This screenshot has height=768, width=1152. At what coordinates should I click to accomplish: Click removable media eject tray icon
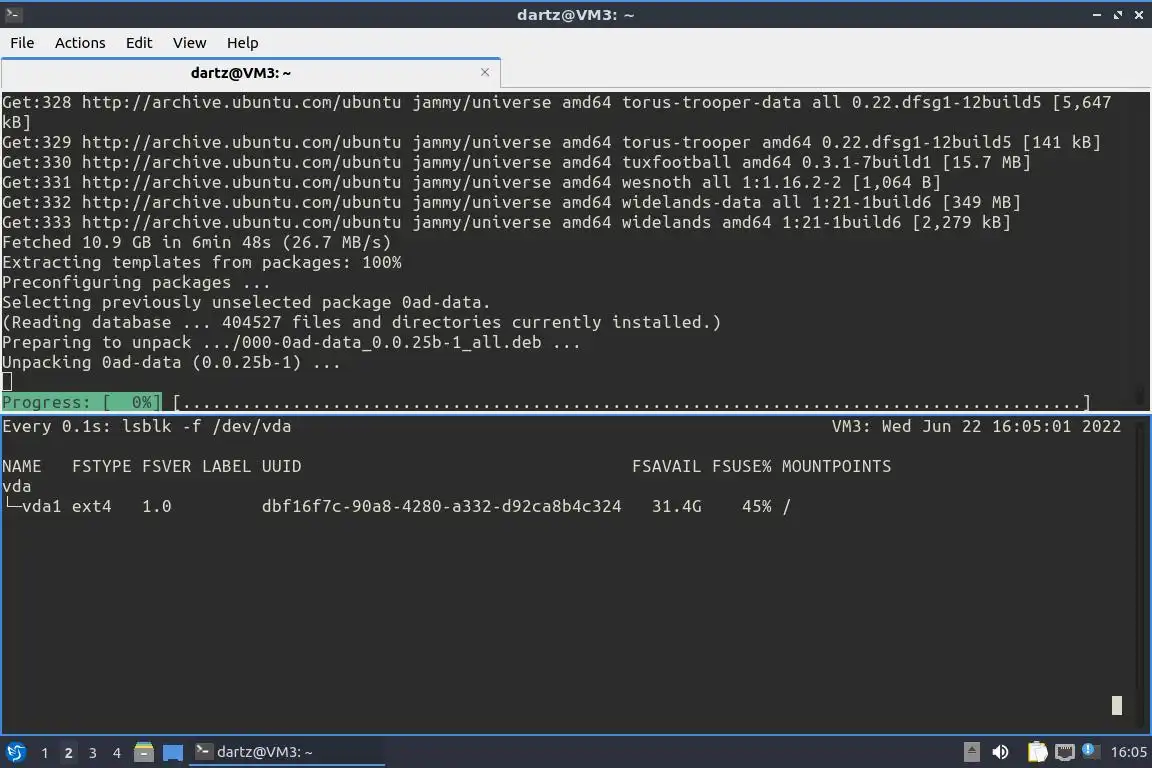tap(971, 752)
